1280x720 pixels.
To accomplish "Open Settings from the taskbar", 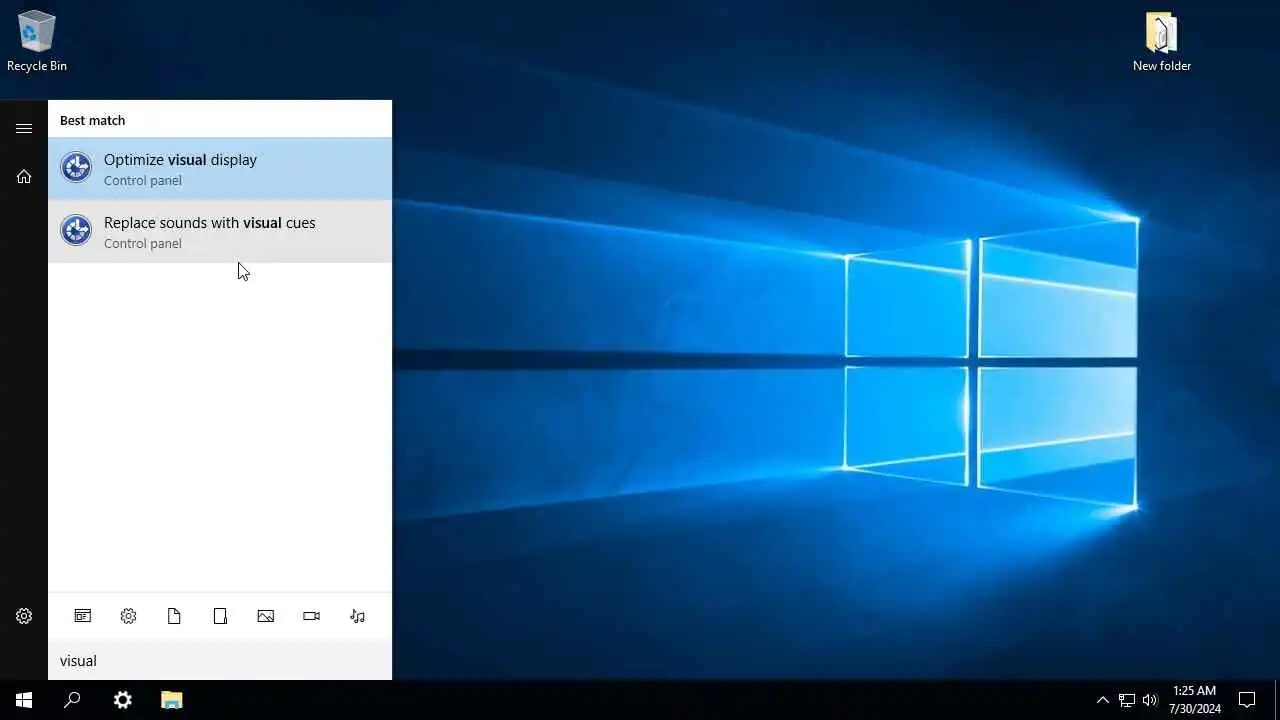I will pyautogui.click(x=122, y=700).
